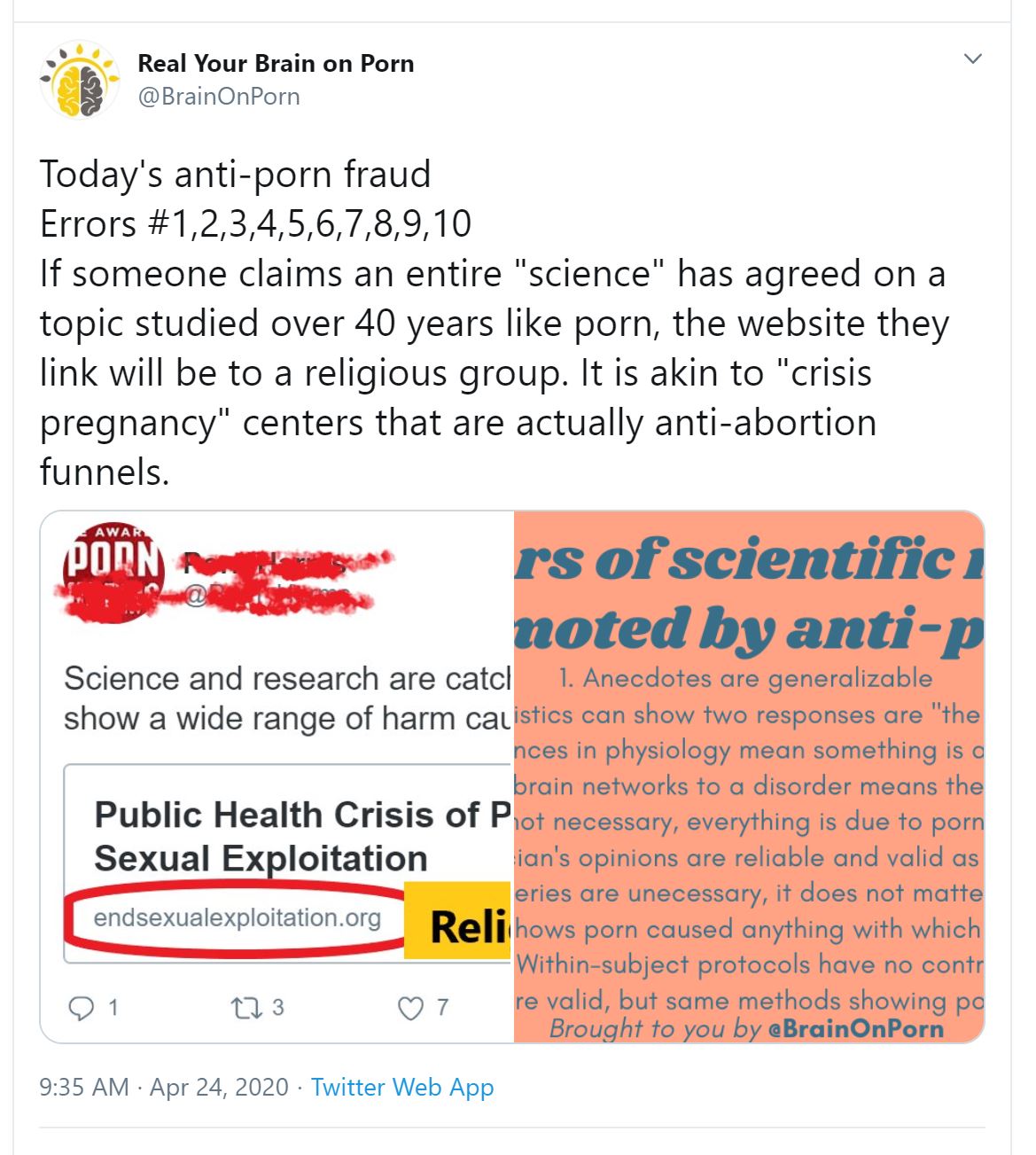Click the @BrainOnPorn handle
The height and width of the screenshot is (1155, 1036).
point(218,96)
